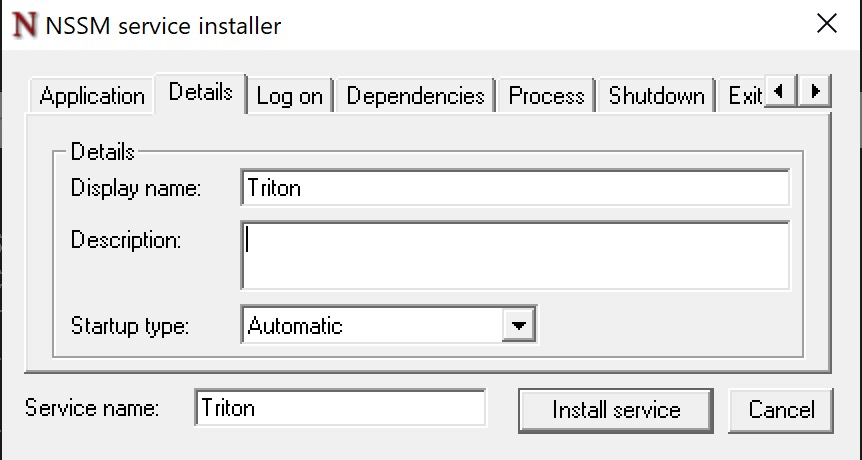Click the Service name input field
Viewport: 862px width, 460px height.
[340, 408]
